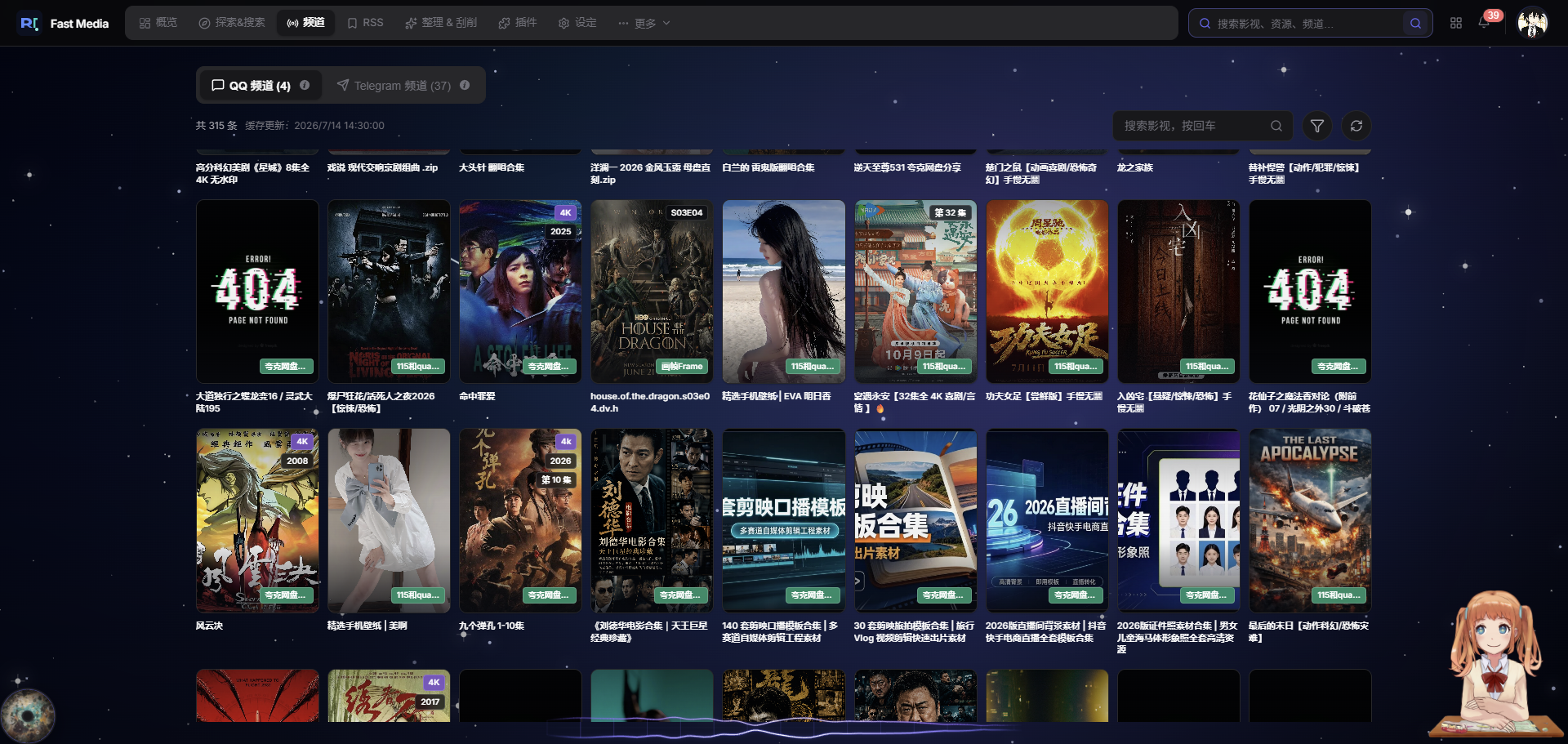This screenshot has width=1568, height=744.
Task: Open the RSS menu item
Action: point(365,23)
